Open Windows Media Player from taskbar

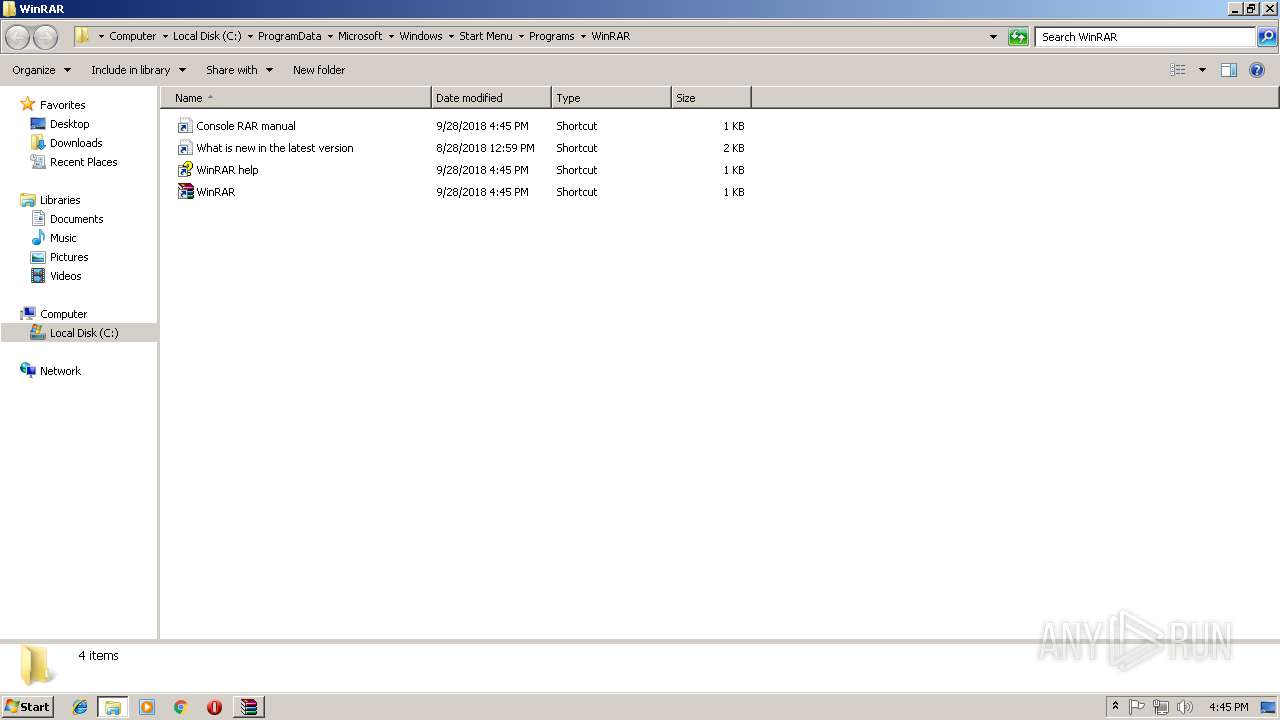147,707
